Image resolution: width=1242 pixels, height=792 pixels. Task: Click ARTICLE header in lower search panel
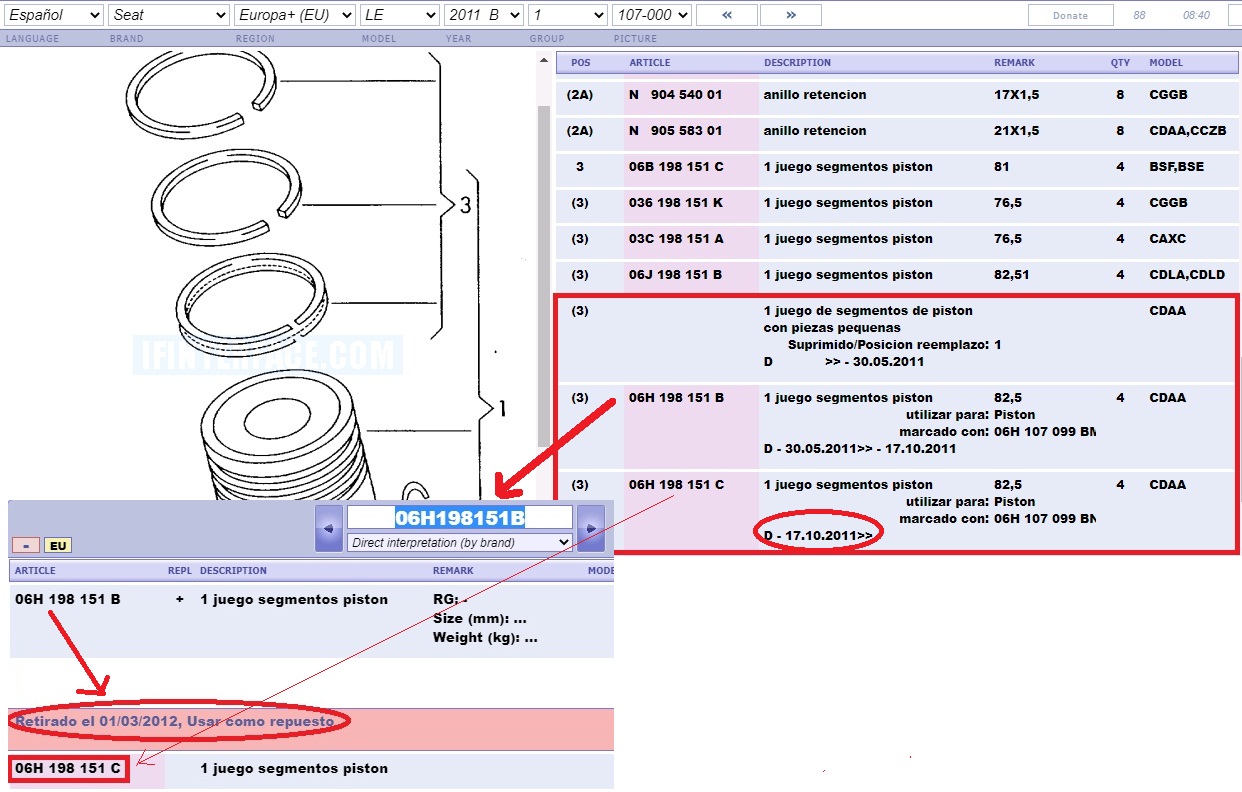36,570
